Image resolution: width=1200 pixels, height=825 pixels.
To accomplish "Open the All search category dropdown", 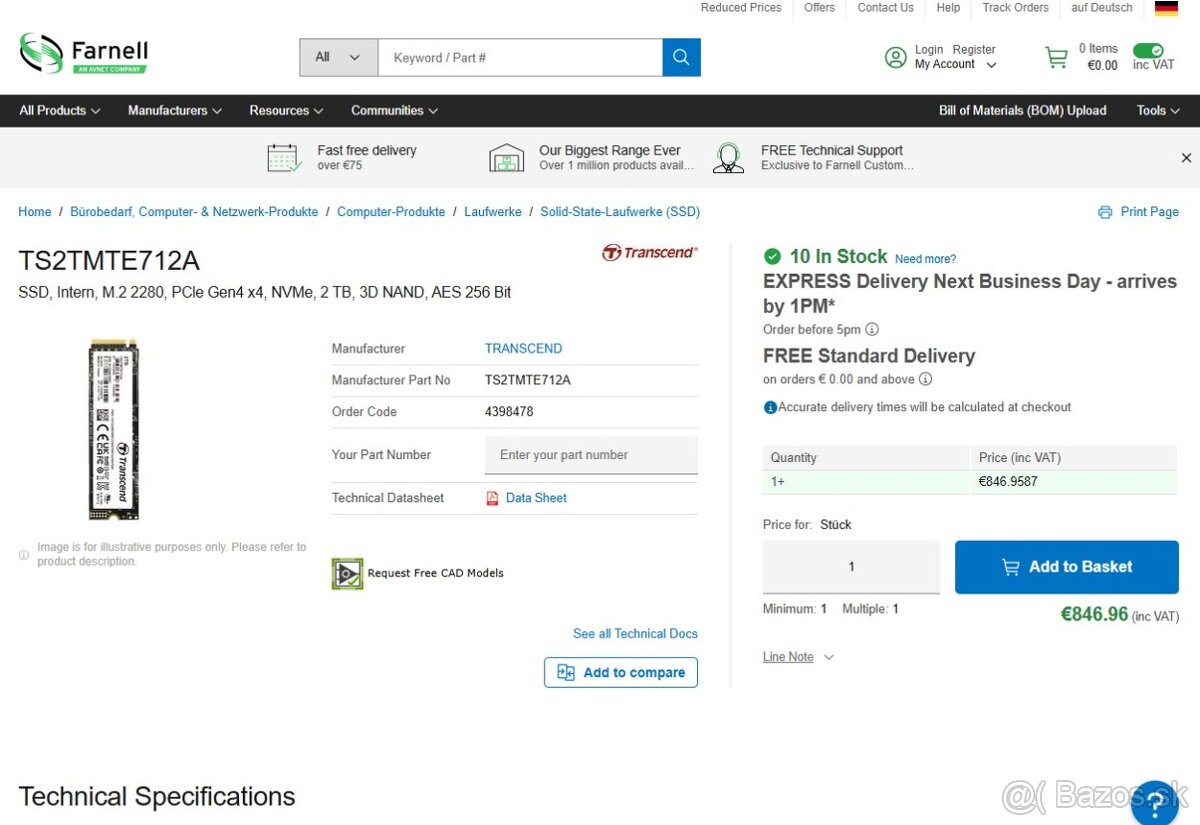I will pyautogui.click(x=337, y=57).
